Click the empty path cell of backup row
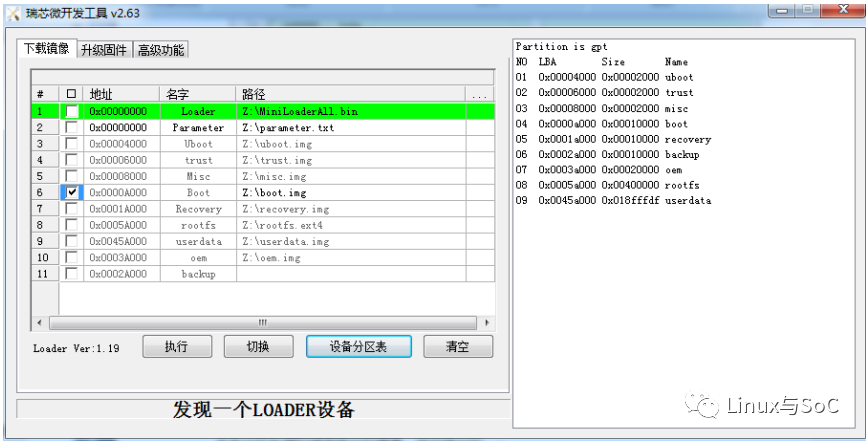 [x=351, y=273]
